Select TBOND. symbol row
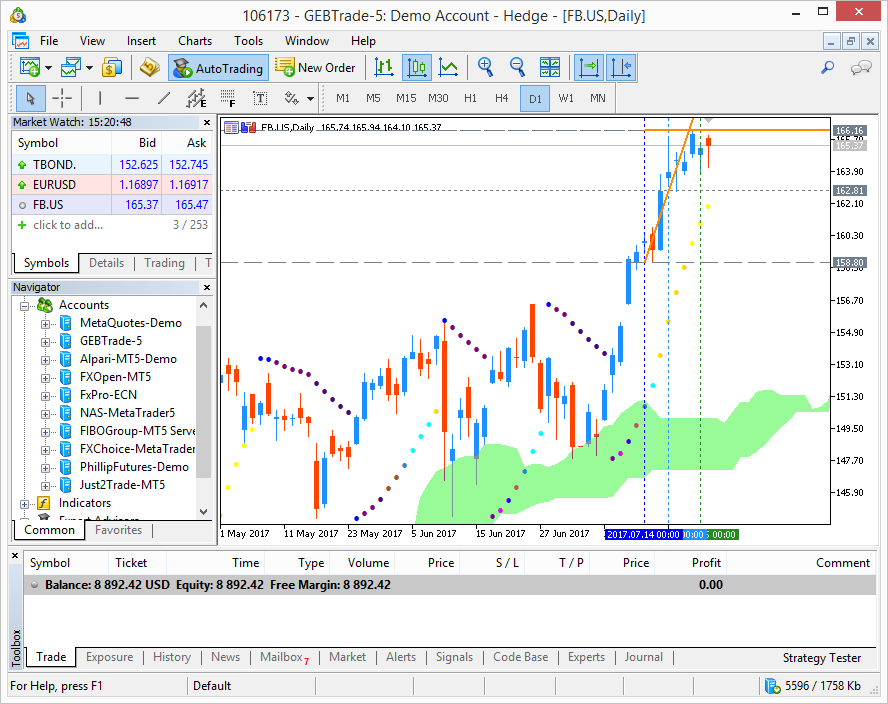The width and height of the screenshot is (888, 704). [112, 165]
